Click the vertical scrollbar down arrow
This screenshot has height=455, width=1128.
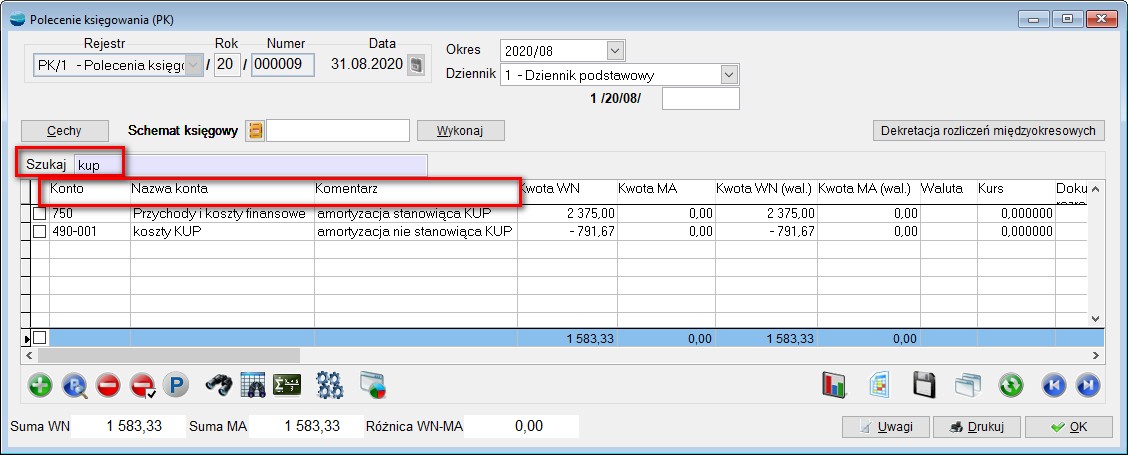click(x=1096, y=317)
